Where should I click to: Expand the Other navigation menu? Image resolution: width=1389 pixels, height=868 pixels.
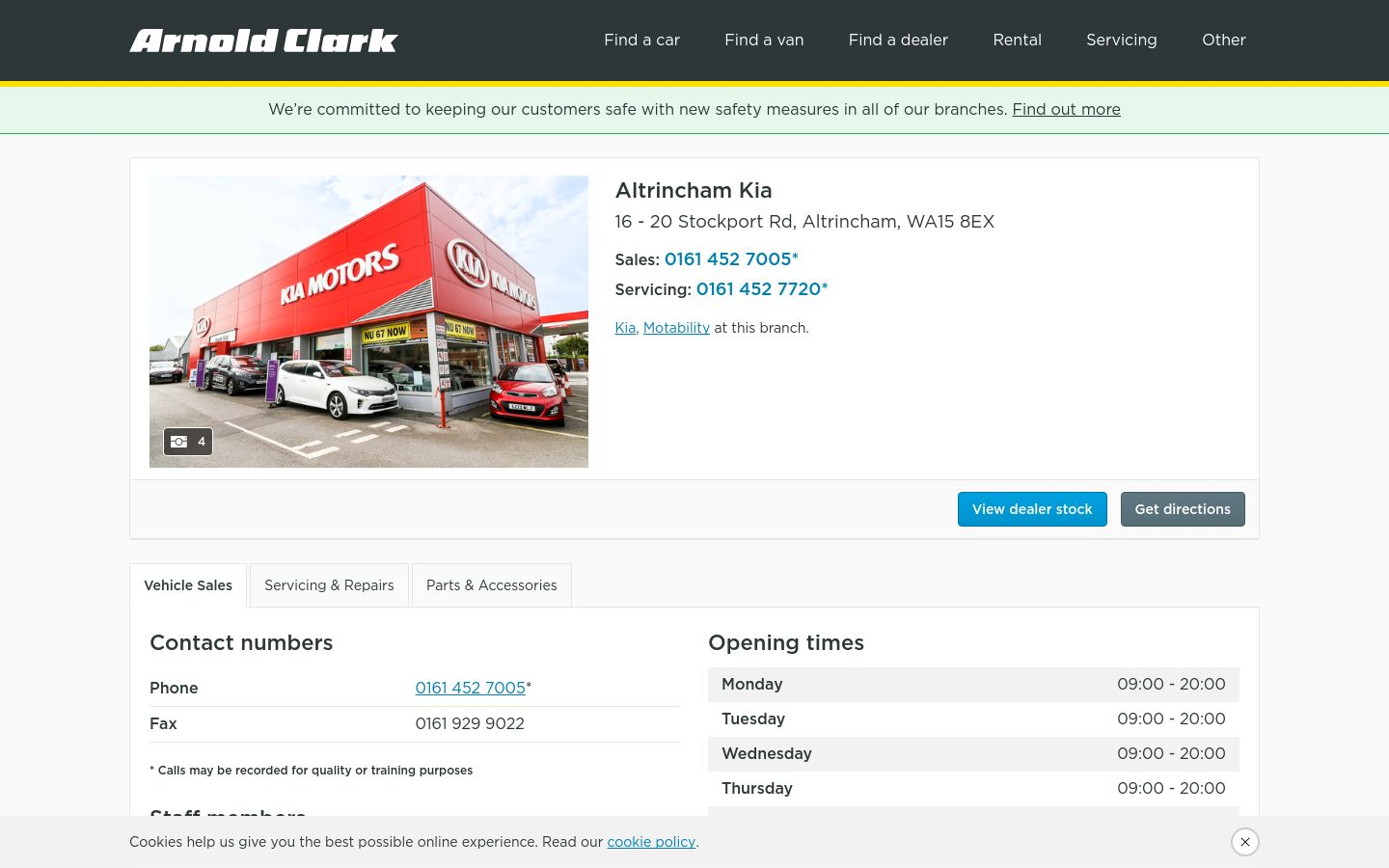click(1223, 40)
